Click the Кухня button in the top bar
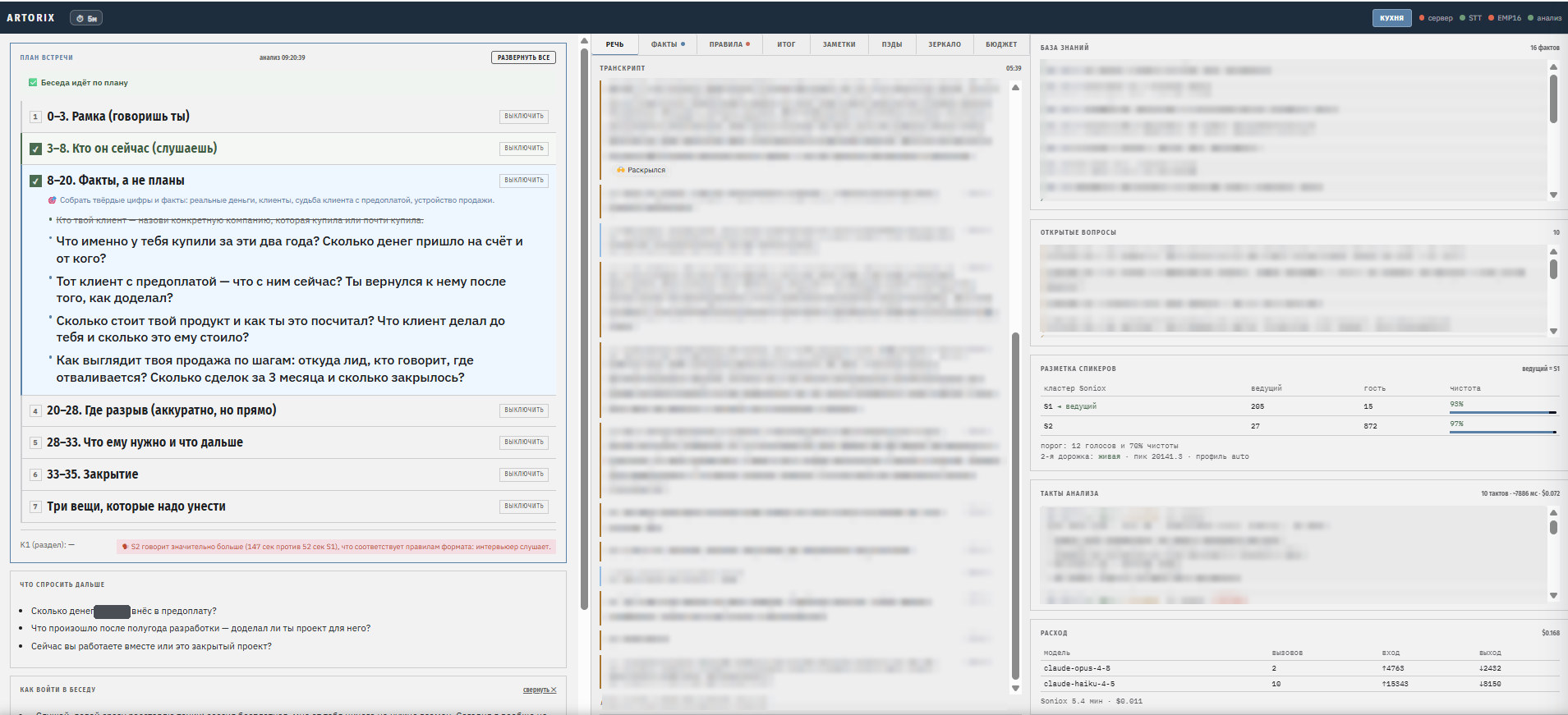This screenshot has width=1568, height=715. click(1391, 18)
